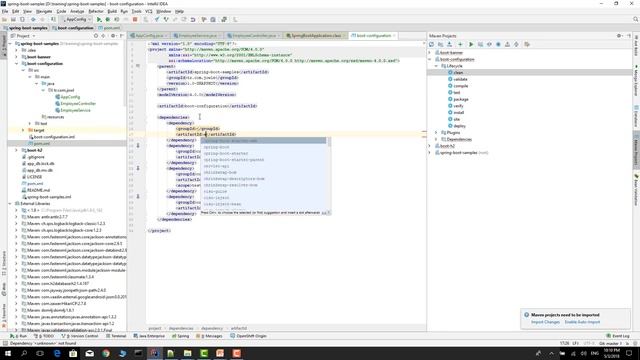Image resolution: width=640 pixels, height=360 pixels.
Task: Open the Spring tool window
Action: click(180, 336)
